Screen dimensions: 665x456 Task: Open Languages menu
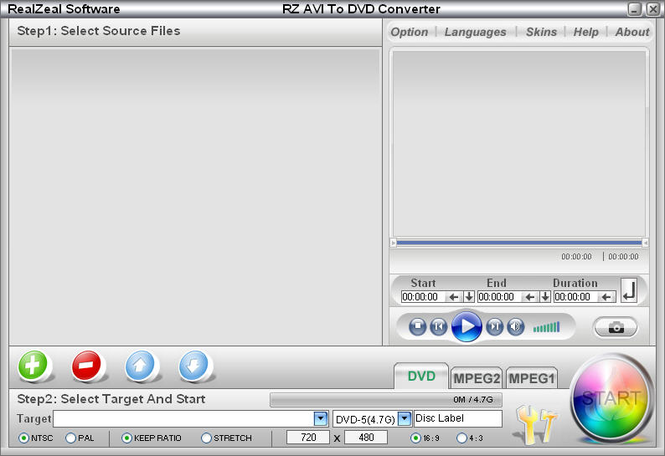pyautogui.click(x=475, y=32)
